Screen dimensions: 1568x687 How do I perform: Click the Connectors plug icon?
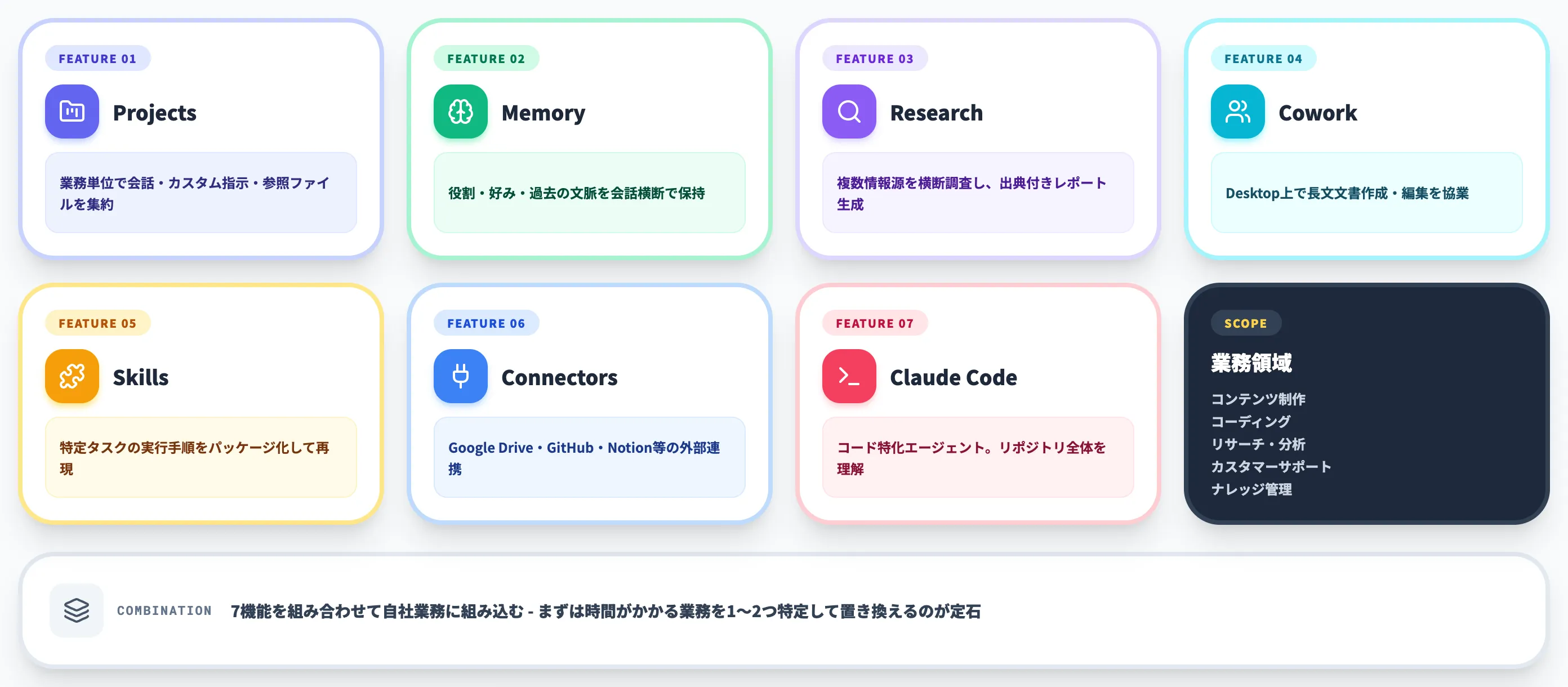(x=460, y=376)
